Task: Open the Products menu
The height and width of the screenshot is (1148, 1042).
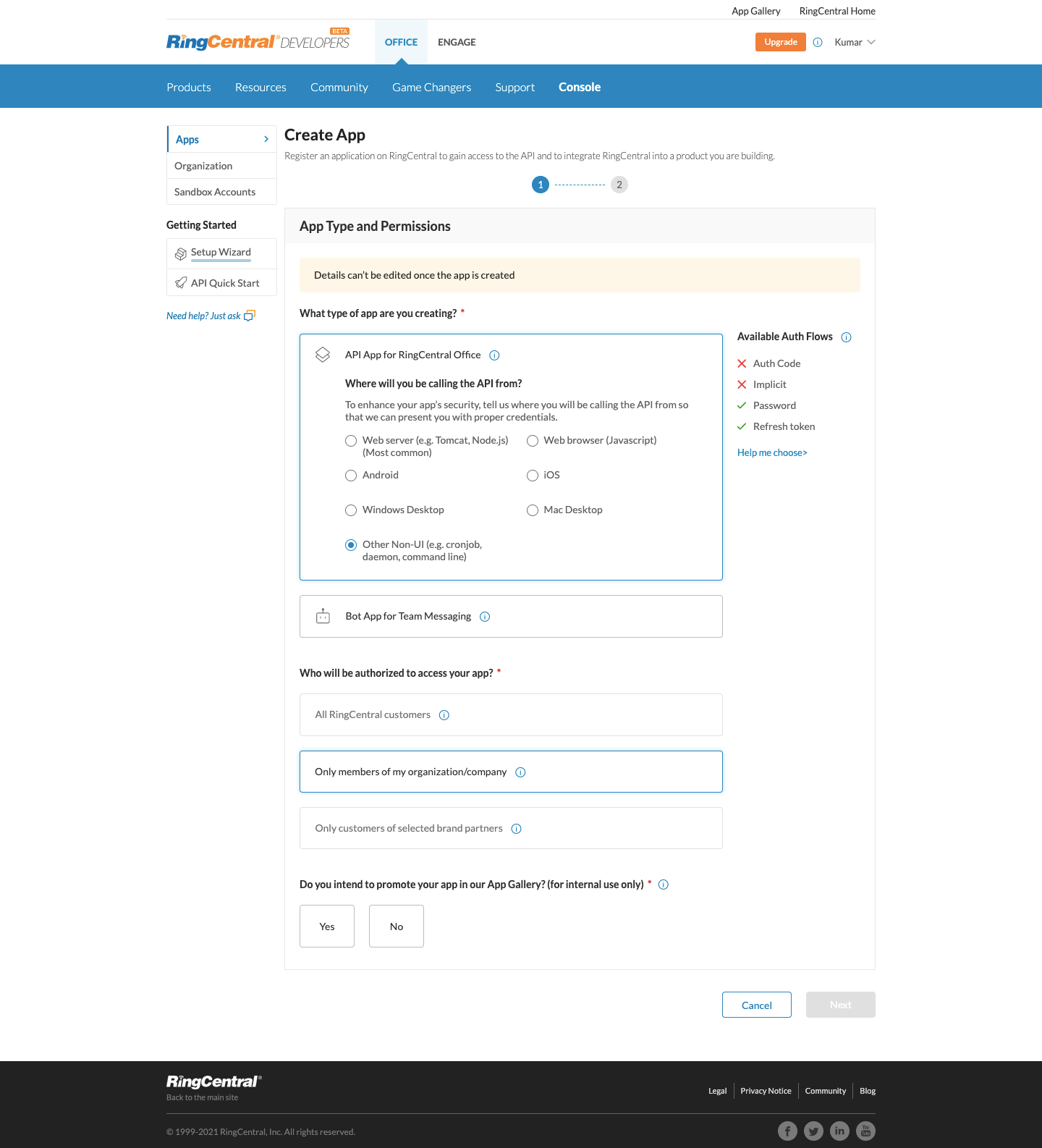Action: click(x=189, y=87)
